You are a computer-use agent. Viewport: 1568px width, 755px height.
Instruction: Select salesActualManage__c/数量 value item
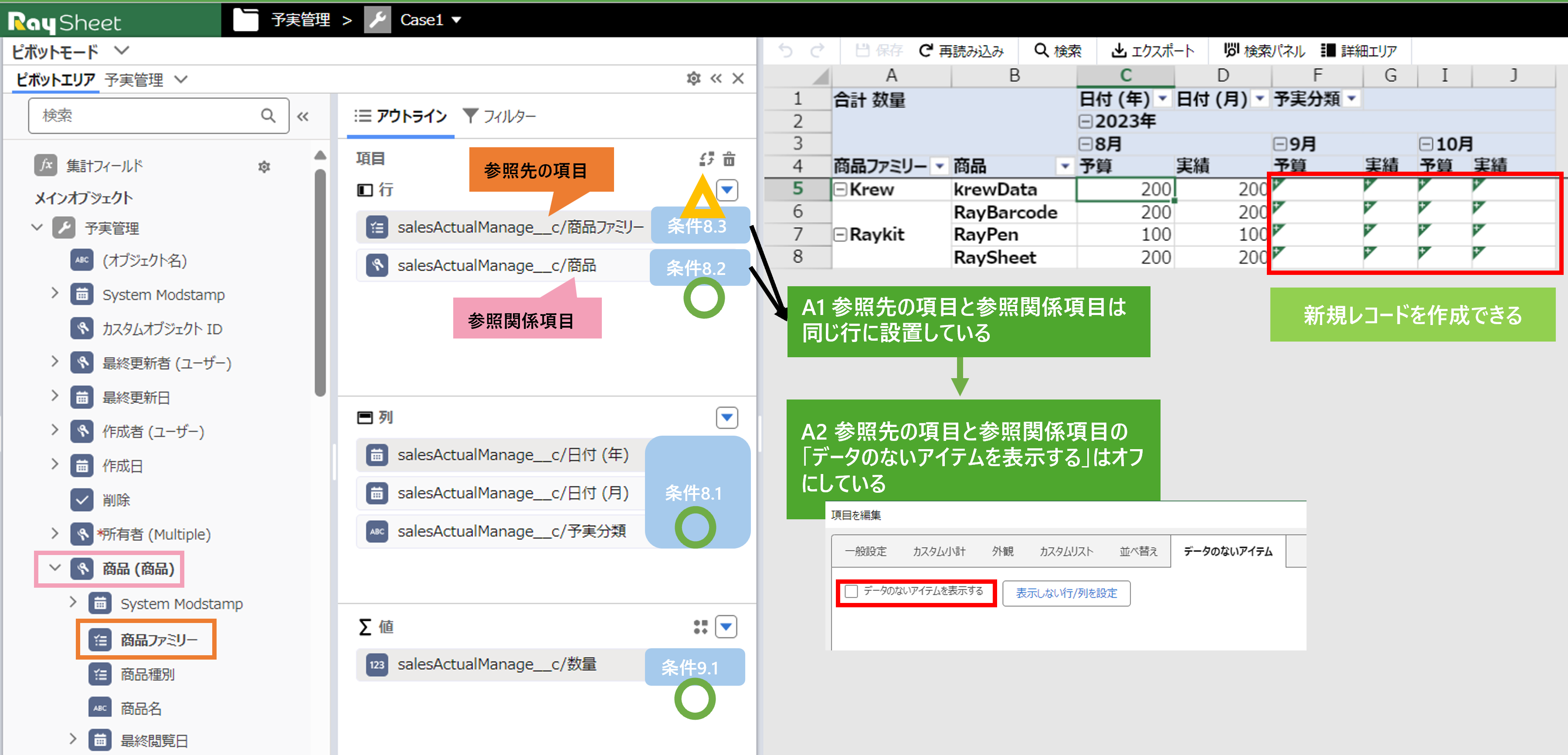pos(500,664)
